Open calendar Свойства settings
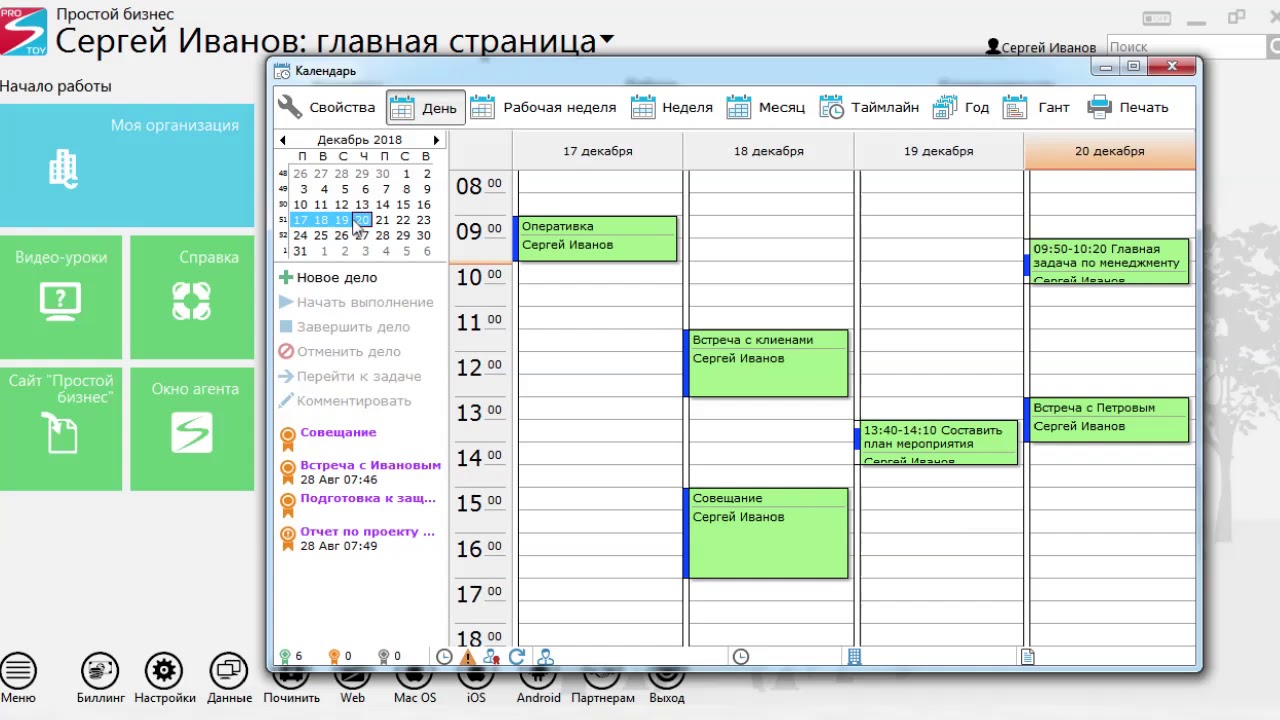Image resolution: width=1280 pixels, height=720 pixels. point(327,107)
